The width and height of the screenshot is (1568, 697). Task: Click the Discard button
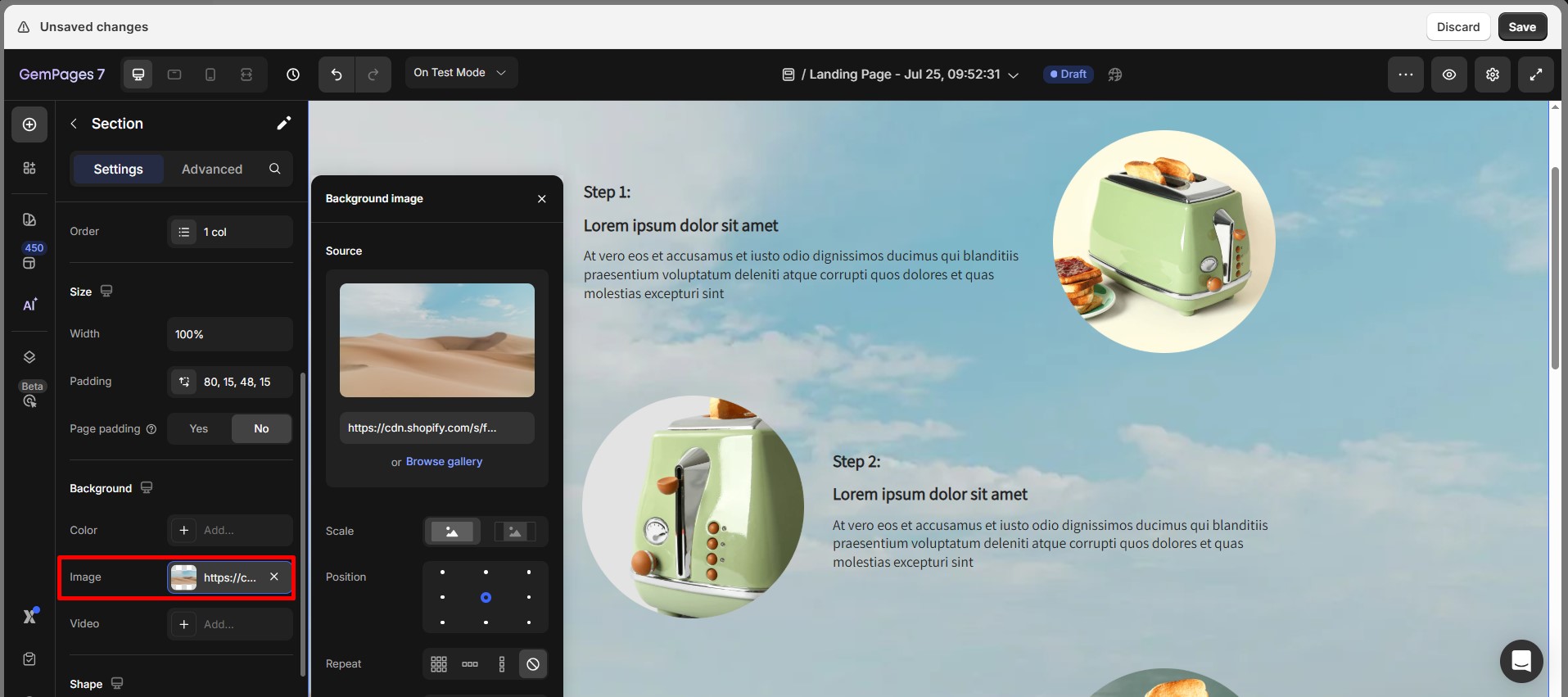click(x=1458, y=27)
